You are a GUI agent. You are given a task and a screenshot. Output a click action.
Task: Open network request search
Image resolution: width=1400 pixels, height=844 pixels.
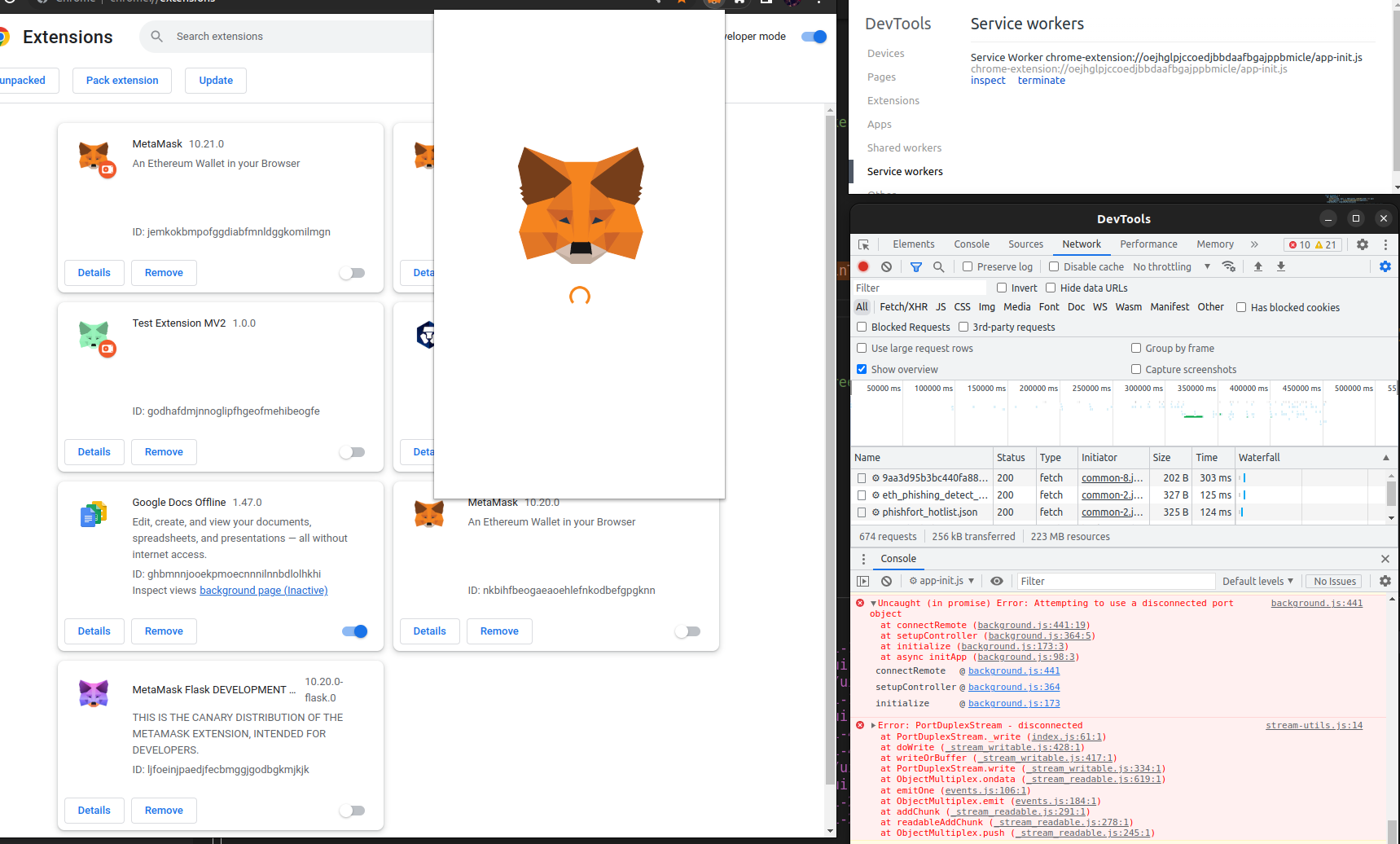point(939,266)
